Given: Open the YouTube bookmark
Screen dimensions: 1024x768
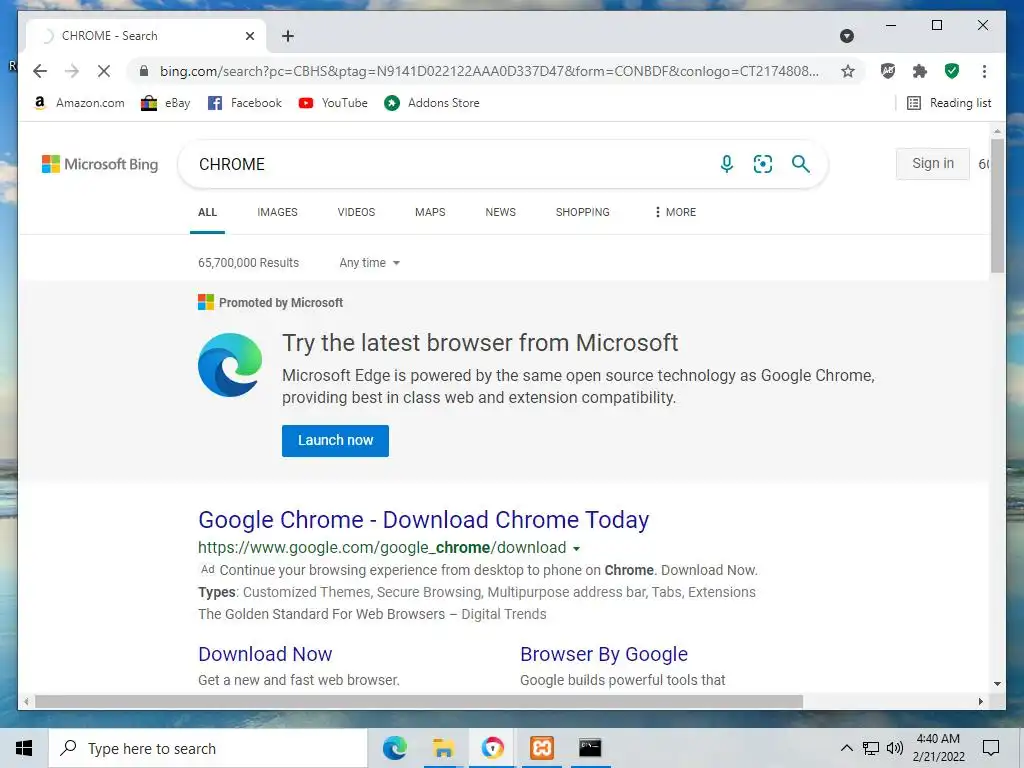Looking at the screenshot, I should click(x=333, y=103).
